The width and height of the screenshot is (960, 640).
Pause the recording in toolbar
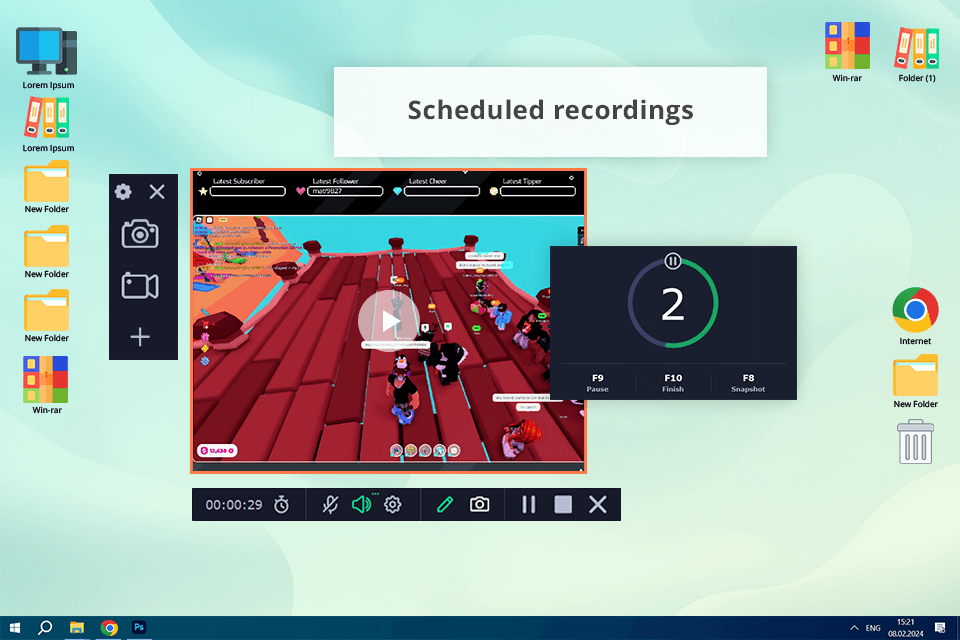coord(529,505)
